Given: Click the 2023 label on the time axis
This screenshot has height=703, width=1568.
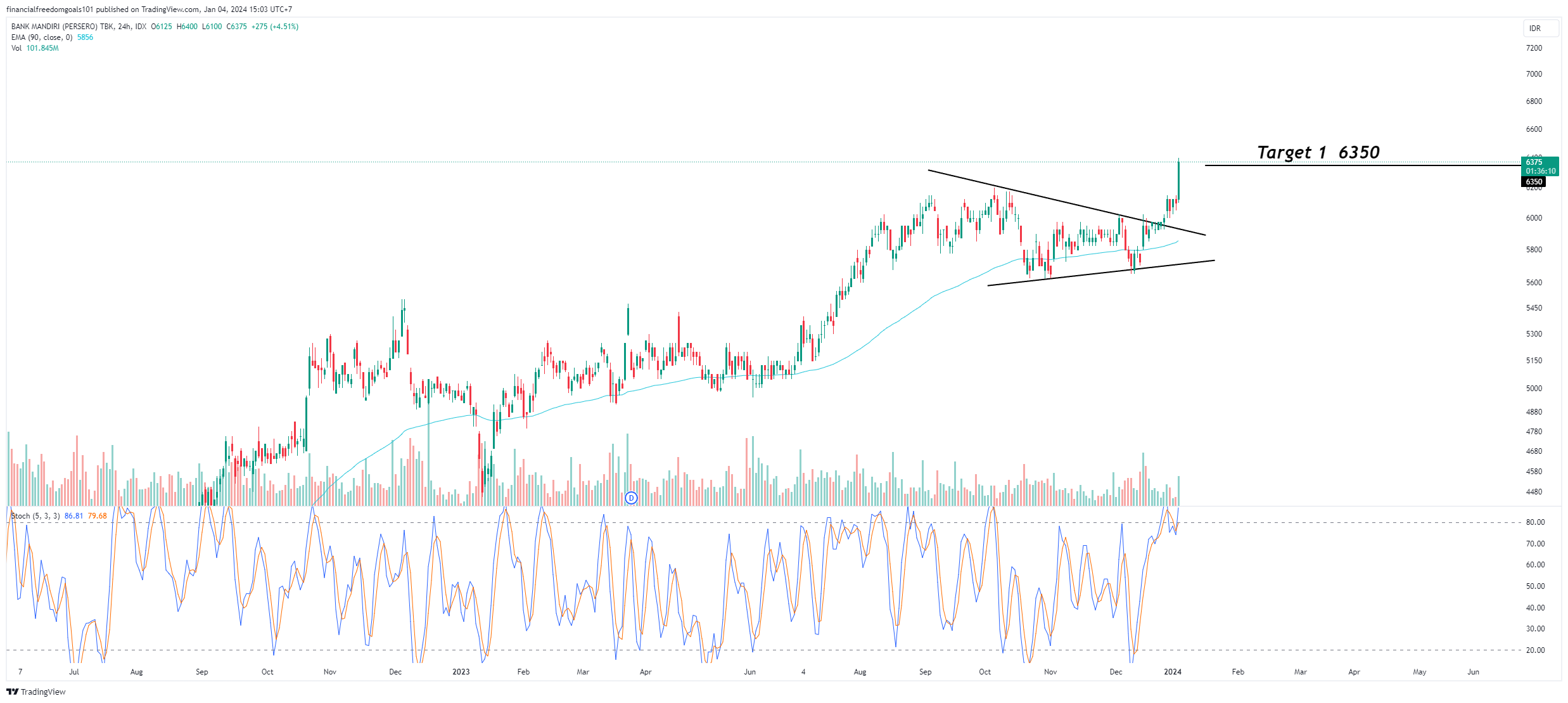Looking at the screenshot, I should pyautogui.click(x=461, y=672).
